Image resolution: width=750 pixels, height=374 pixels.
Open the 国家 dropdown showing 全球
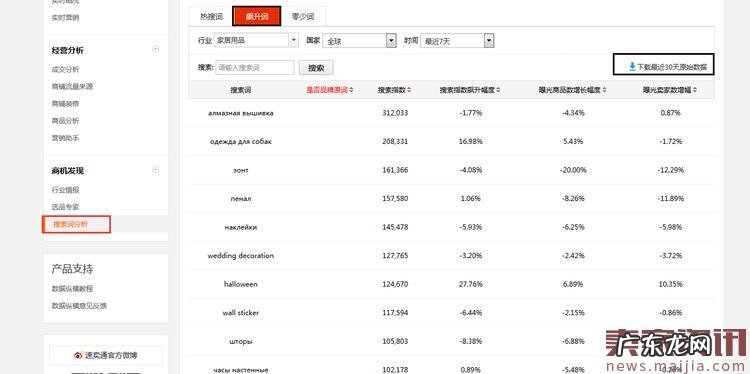click(360, 41)
